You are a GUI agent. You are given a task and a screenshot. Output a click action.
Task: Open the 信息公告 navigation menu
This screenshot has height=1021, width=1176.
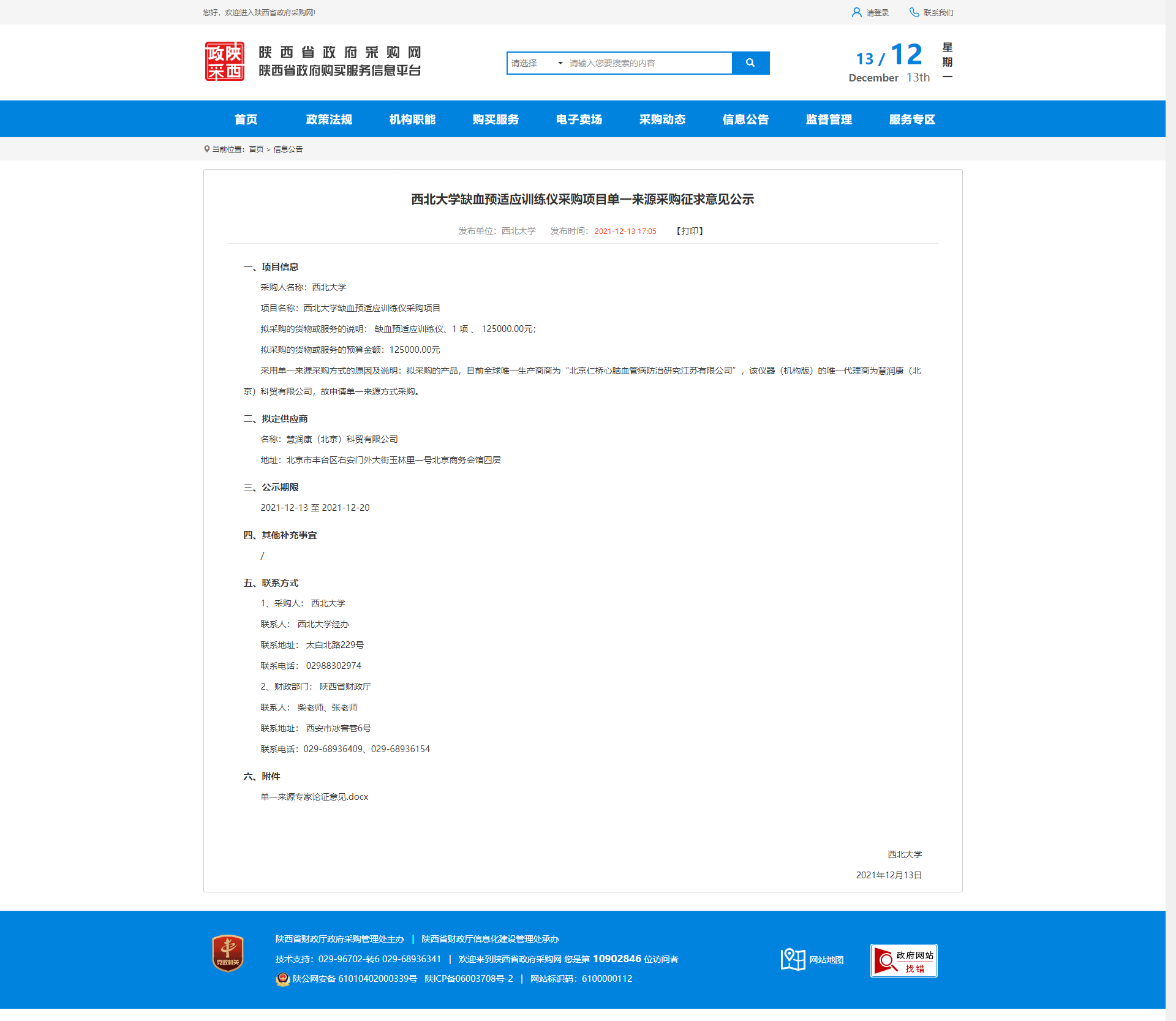[745, 119]
